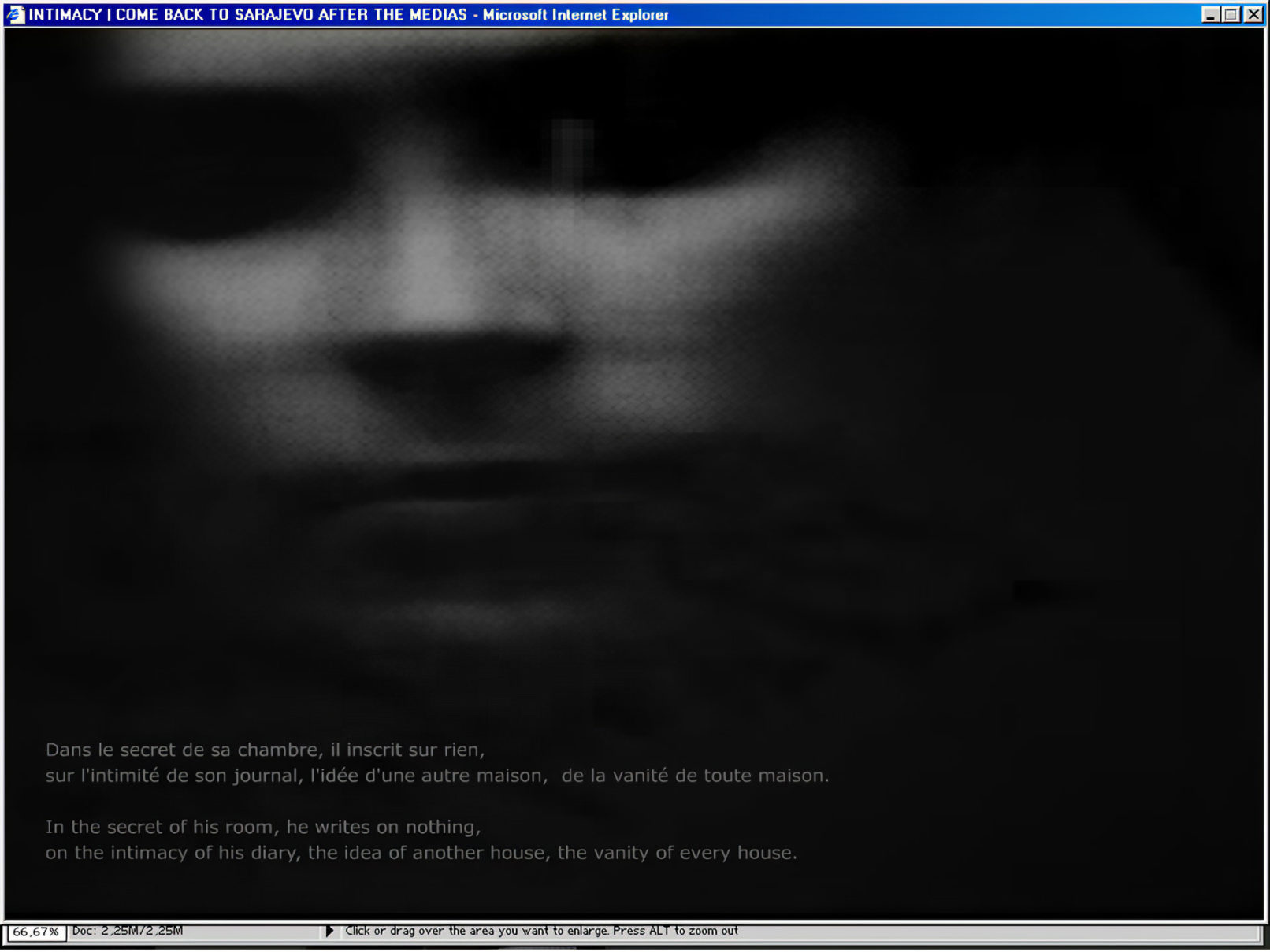
Task: Click the small pixelated square above the nose
Action: pyautogui.click(x=572, y=154)
